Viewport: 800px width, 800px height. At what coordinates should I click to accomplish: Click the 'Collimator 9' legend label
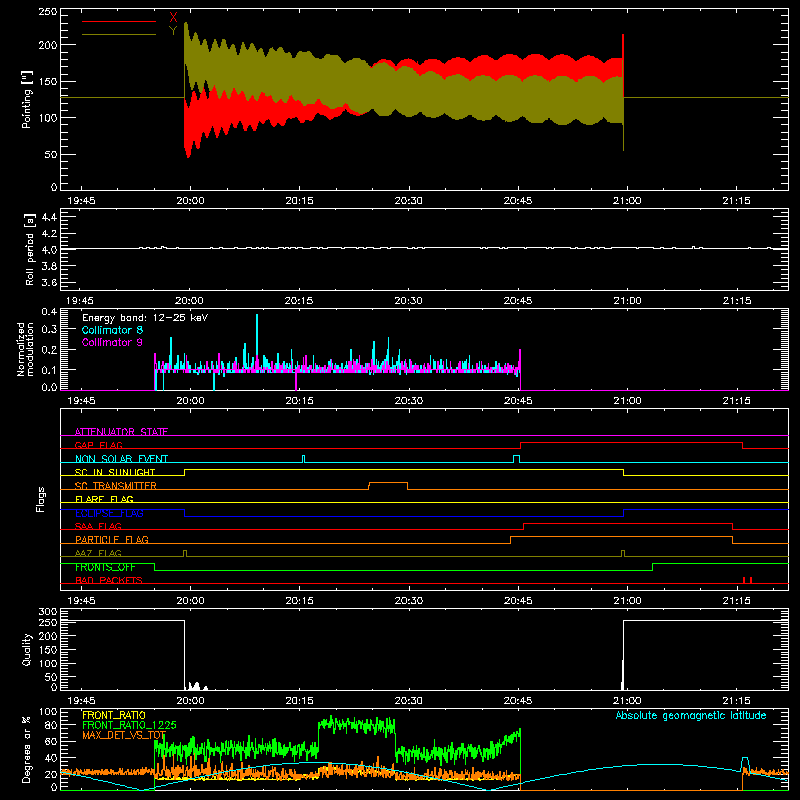[x=112, y=342]
